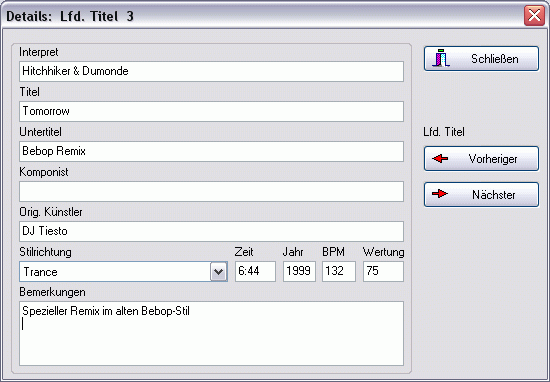Click inside the Bemerkungen text area
The image size is (550, 382).
click(212, 334)
